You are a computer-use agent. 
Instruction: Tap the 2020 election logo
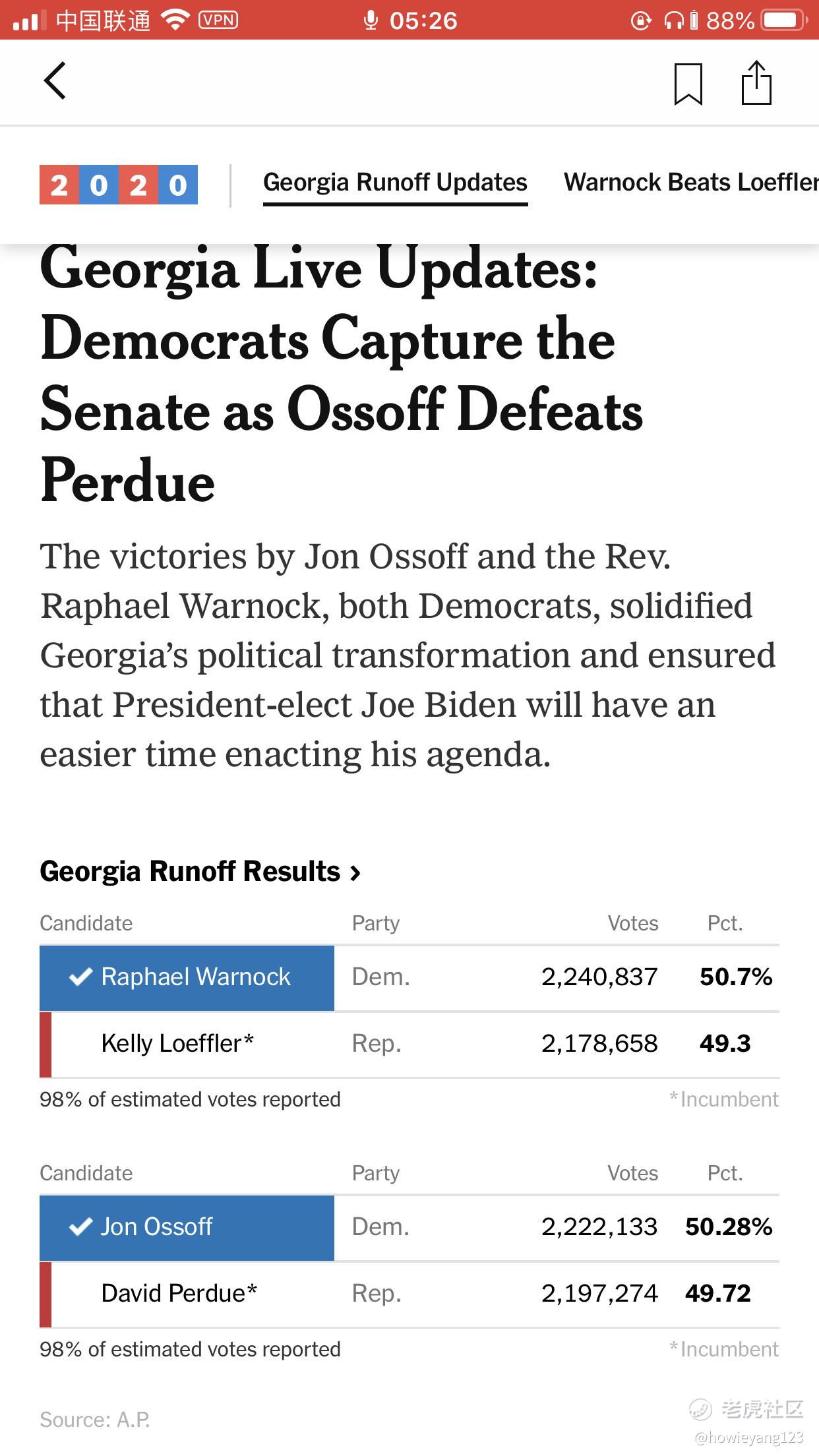pos(119,185)
